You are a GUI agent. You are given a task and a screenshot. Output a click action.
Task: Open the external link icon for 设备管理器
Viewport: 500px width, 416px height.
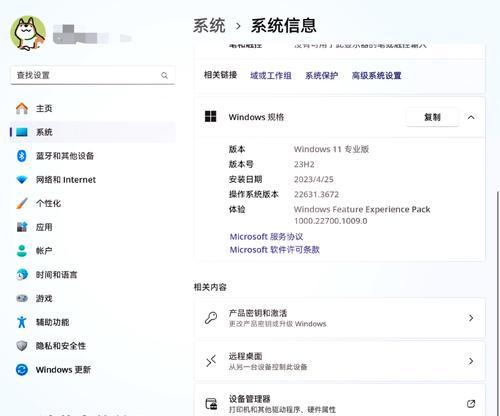pyautogui.click(x=471, y=404)
